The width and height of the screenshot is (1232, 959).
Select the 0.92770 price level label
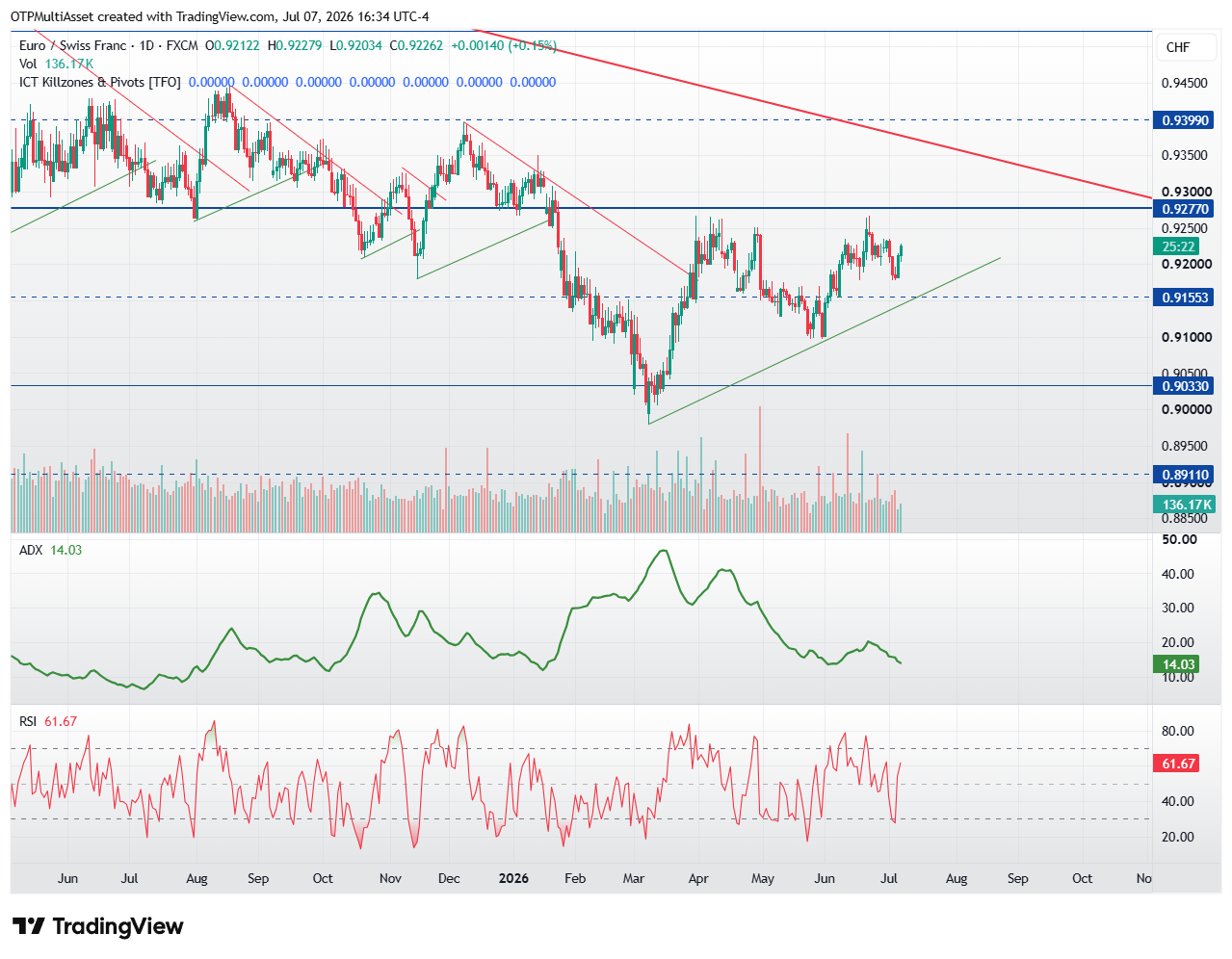point(1184,209)
